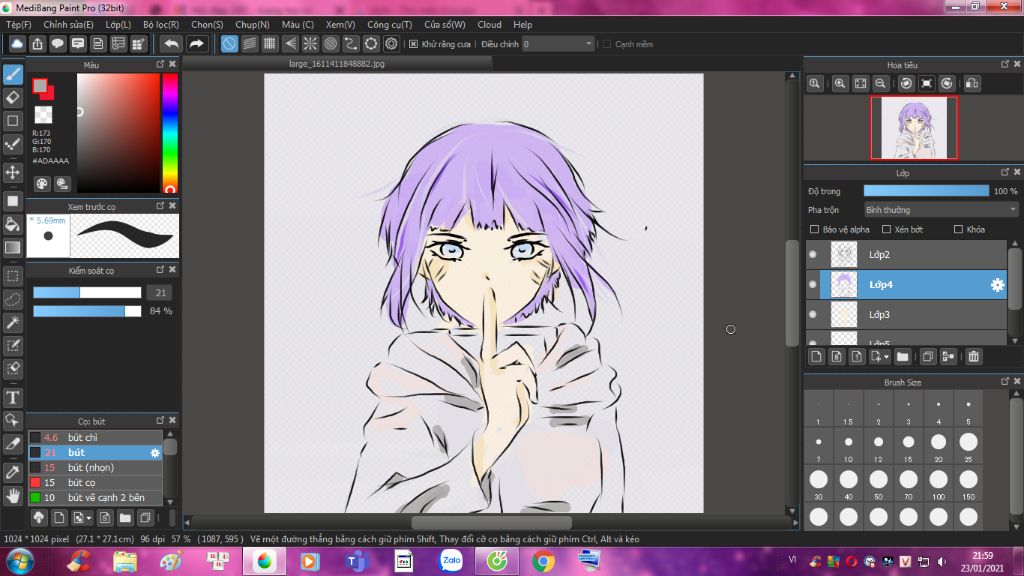Image resolution: width=1024 pixels, height=576 pixels.
Task: Expand the add-layer dropdown arrow
Action: click(x=886, y=357)
